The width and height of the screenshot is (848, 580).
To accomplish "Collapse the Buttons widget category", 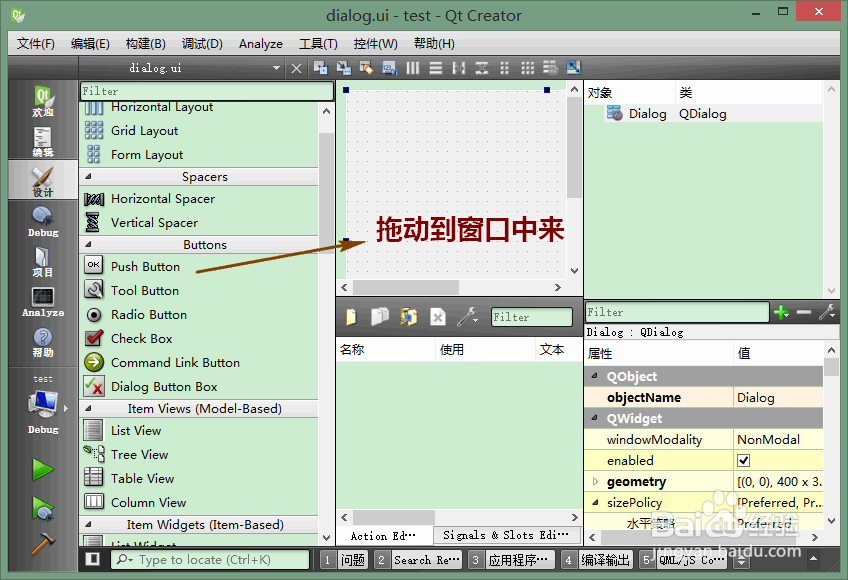I will [x=88, y=245].
